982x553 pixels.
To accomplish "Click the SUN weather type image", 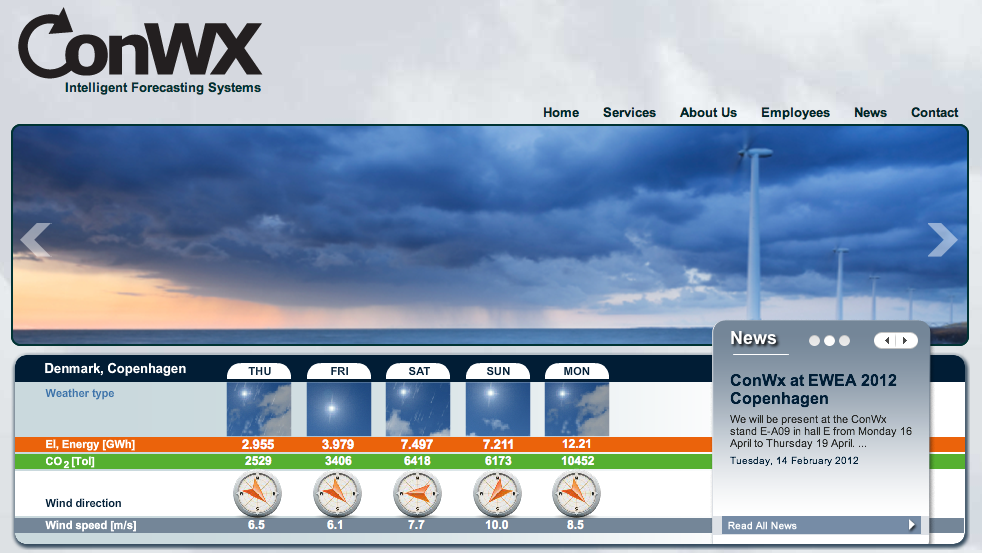I will pos(498,410).
